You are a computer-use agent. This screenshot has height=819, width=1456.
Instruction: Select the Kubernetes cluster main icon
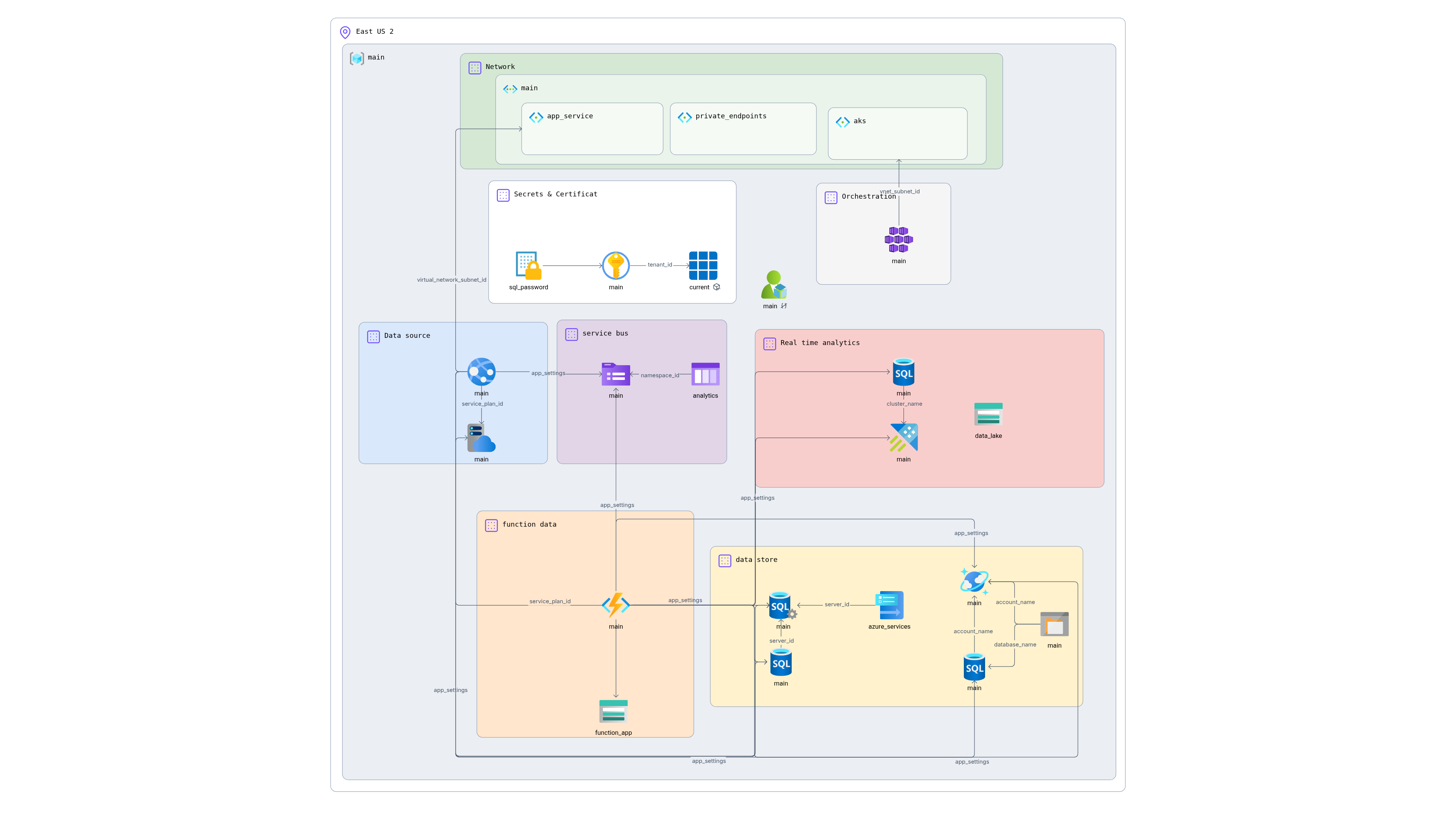click(899, 240)
